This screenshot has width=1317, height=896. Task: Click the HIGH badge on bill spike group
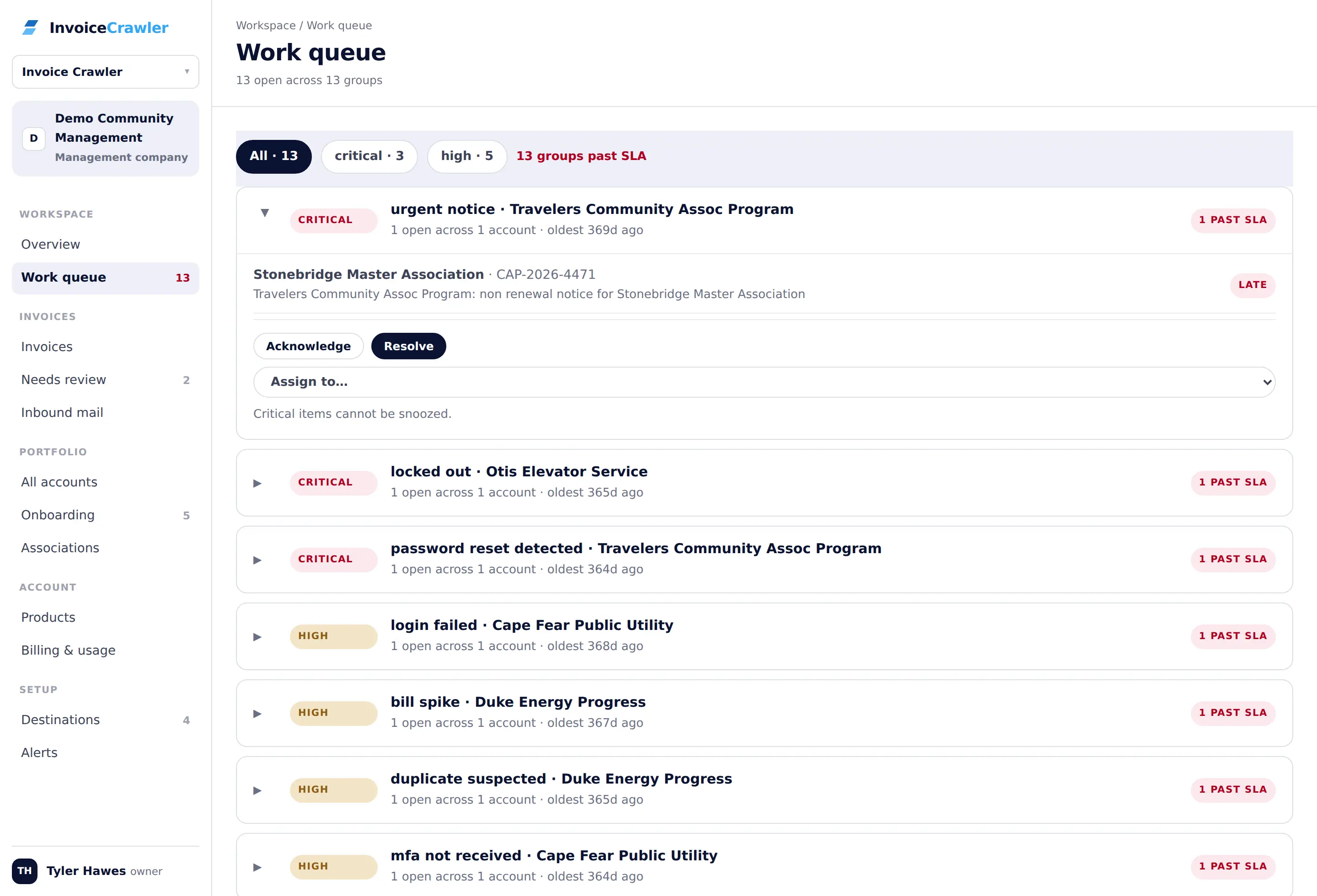pyautogui.click(x=333, y=713)
